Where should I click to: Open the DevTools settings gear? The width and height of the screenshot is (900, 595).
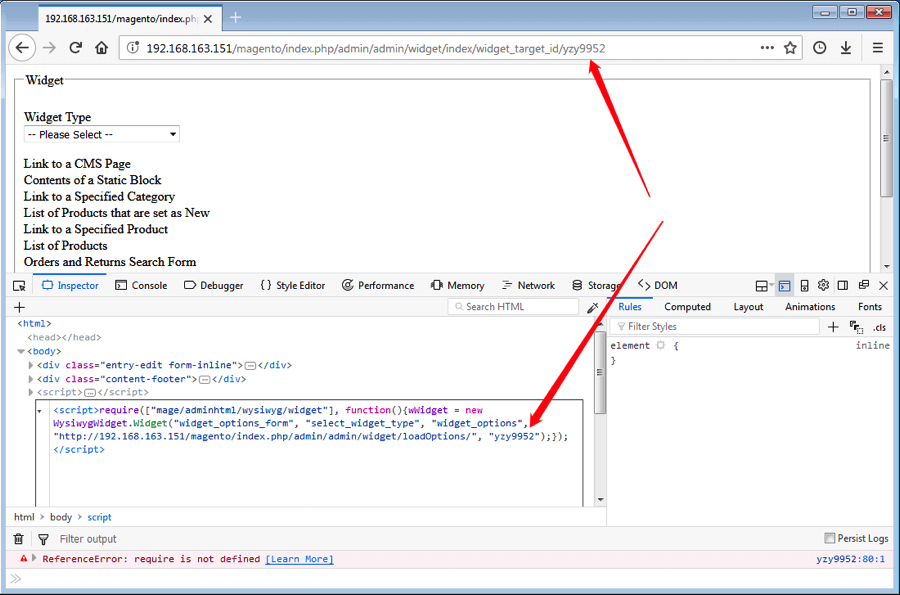pyautogui.click(x=823, y=285)
